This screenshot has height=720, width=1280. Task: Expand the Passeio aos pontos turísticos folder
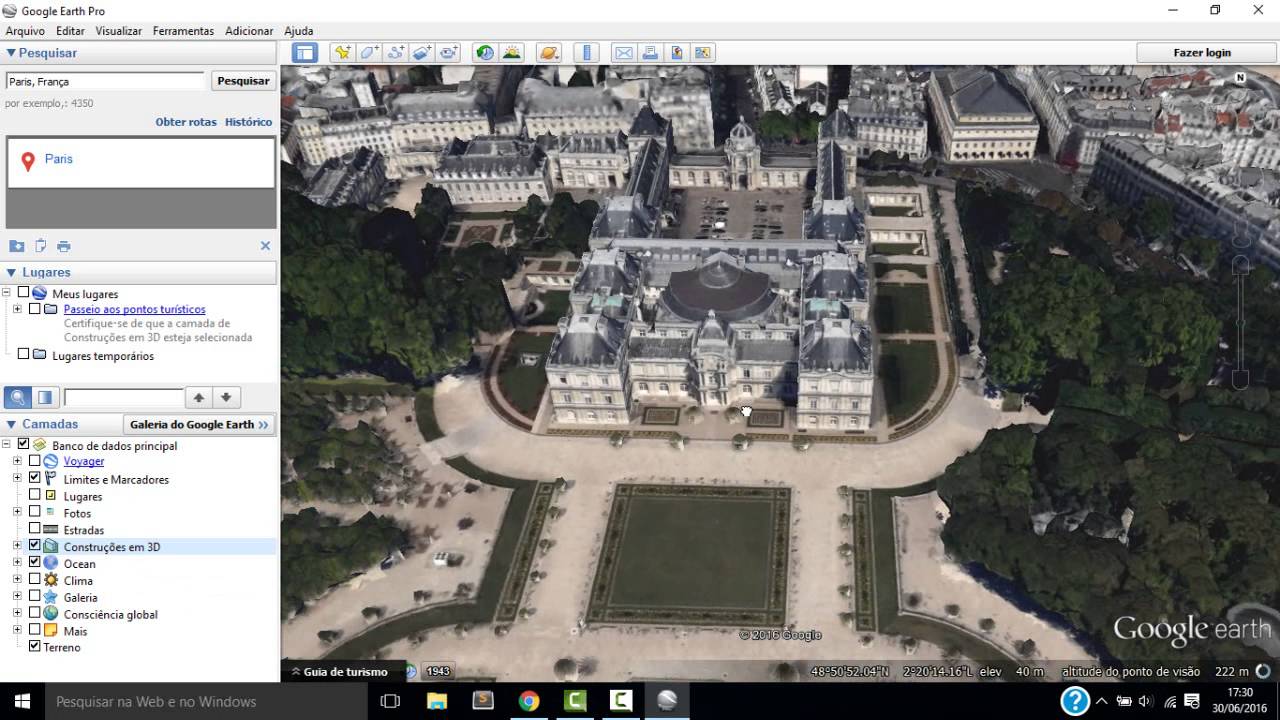coord(17,309)
